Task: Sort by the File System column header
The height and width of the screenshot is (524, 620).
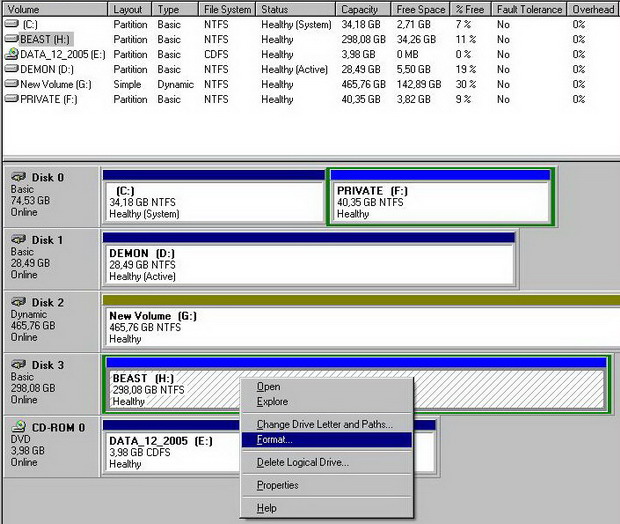Action: [x=227, y=9]
